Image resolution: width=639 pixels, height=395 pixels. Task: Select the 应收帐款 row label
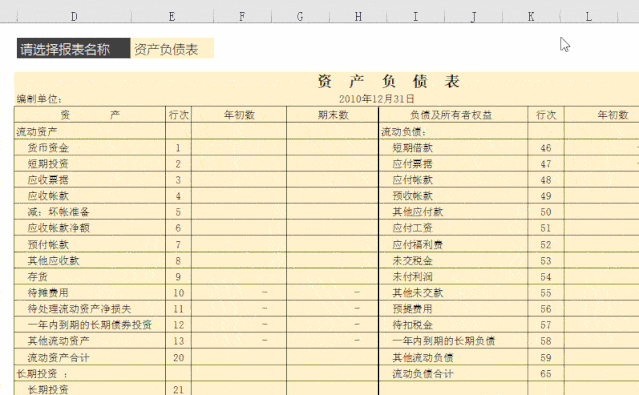pos(48,196)
